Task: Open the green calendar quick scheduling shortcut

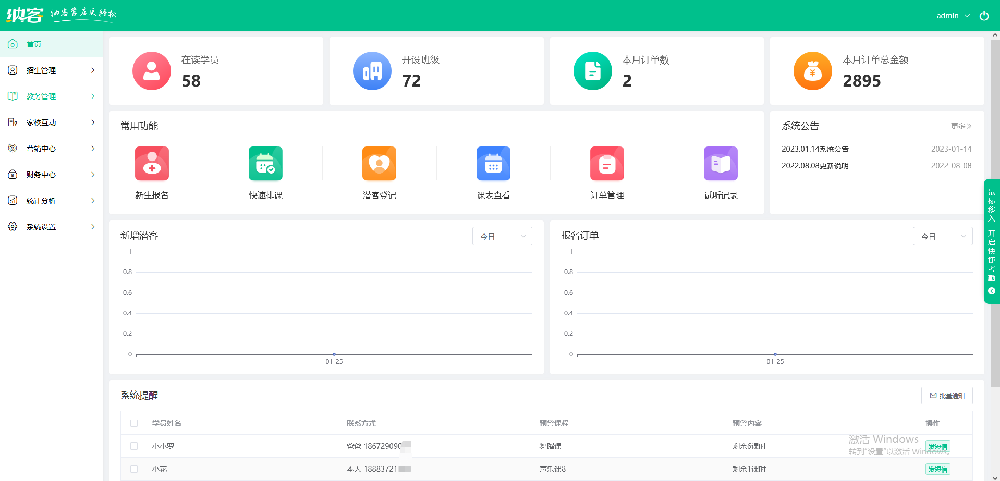Action: [x=265, y=174]
